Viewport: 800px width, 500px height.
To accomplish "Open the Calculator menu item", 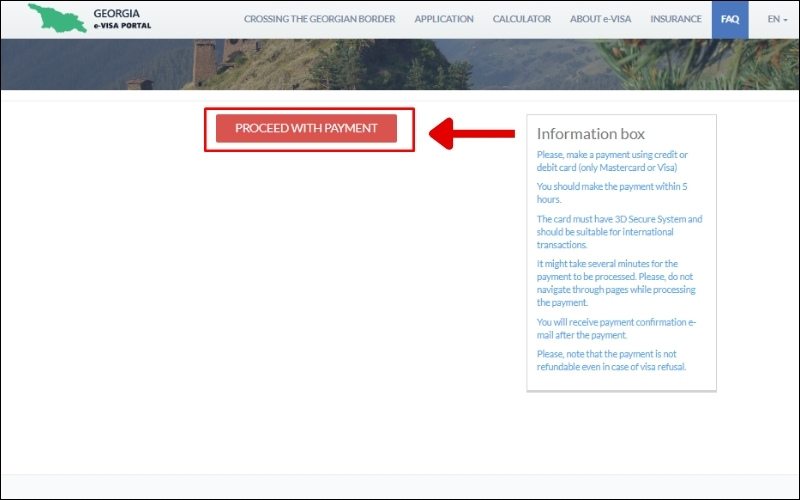I will click(x=521, y=19).
